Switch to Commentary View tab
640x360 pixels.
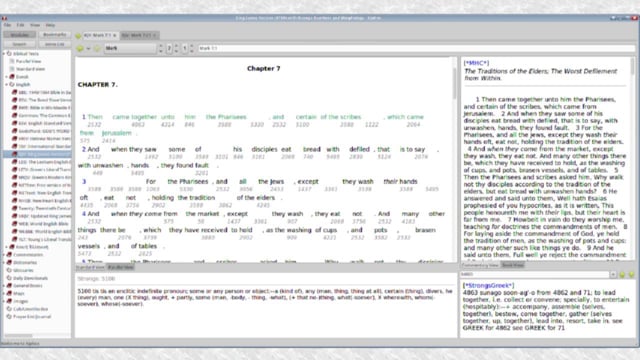[x=480, y=265]
